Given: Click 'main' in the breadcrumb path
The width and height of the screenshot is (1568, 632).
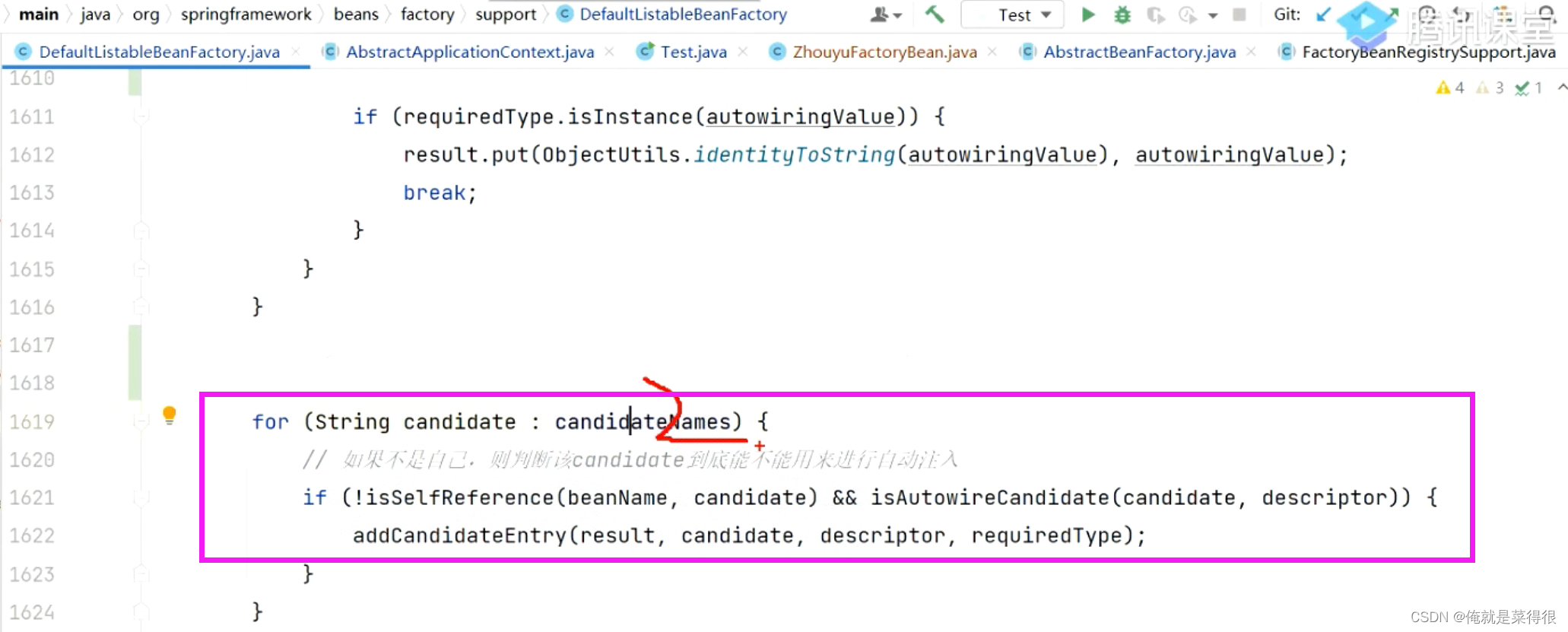Looking at the screenshot, I should tap(39, 14).
